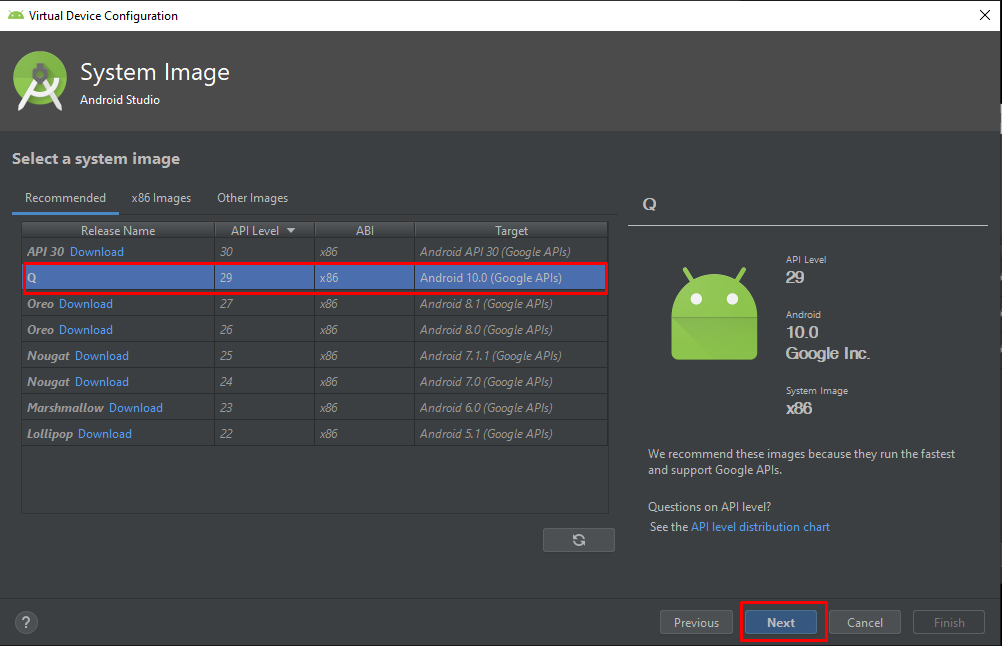
Task: Download Lollipop system image
Action: point(105,434)
